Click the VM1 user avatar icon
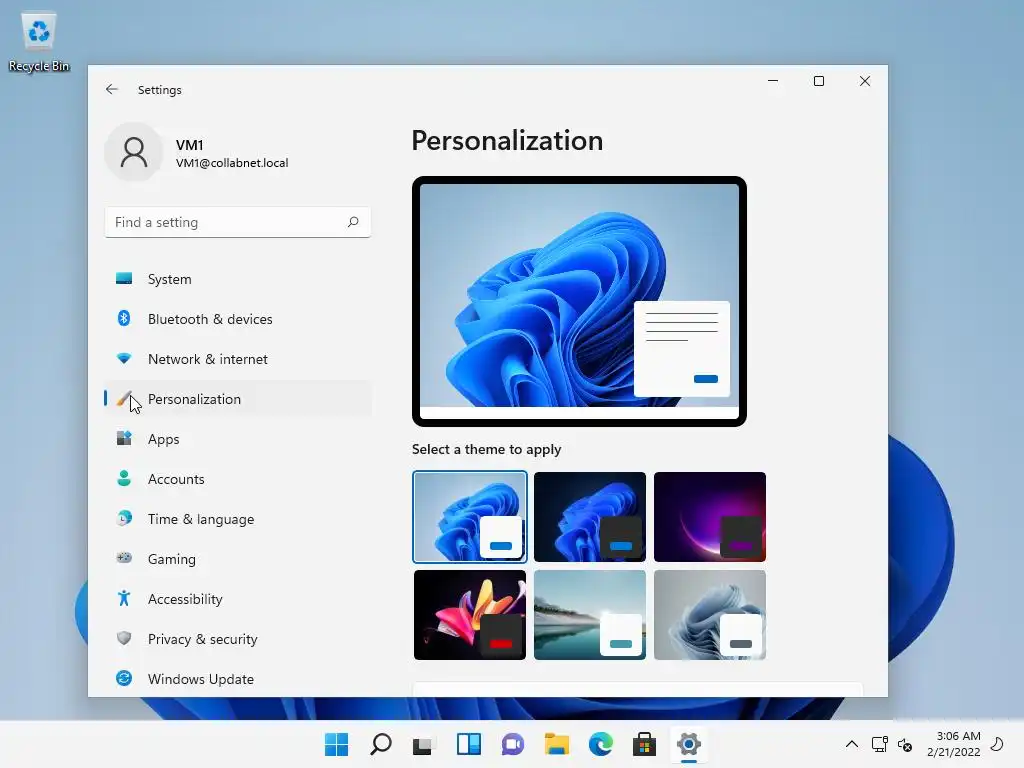The height and width of the screenshot is (768, 1024). [134, 152]
